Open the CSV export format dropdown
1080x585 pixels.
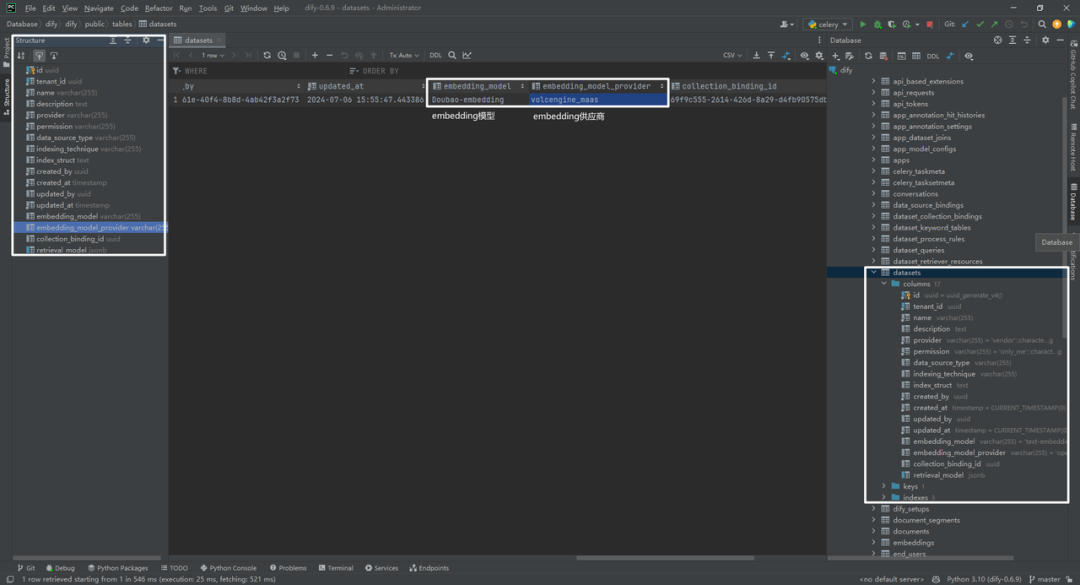[x=731, y=55]
